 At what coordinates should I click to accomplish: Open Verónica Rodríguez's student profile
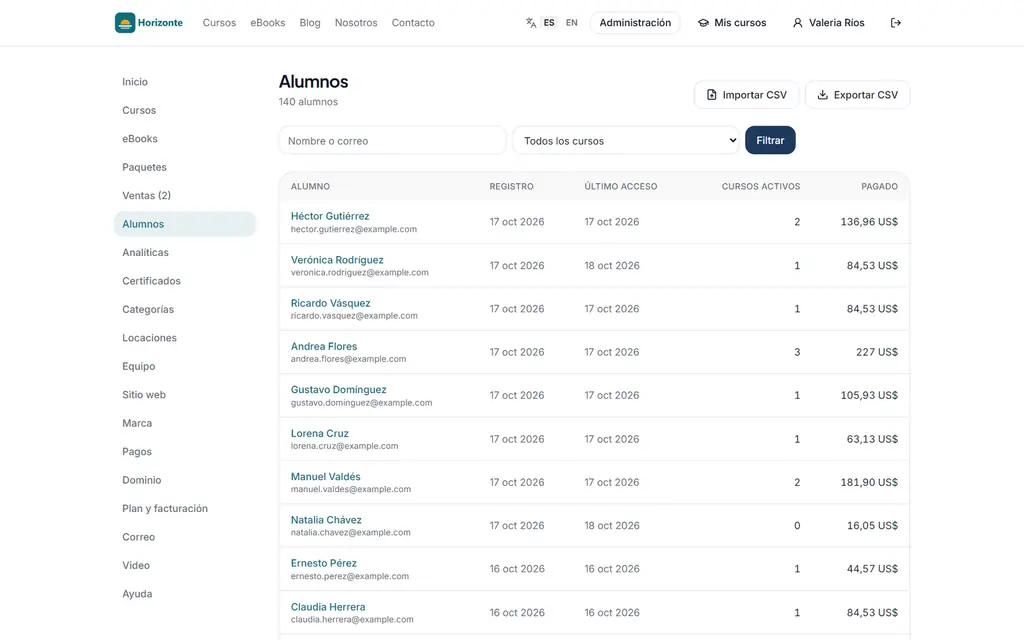(337, 260)
